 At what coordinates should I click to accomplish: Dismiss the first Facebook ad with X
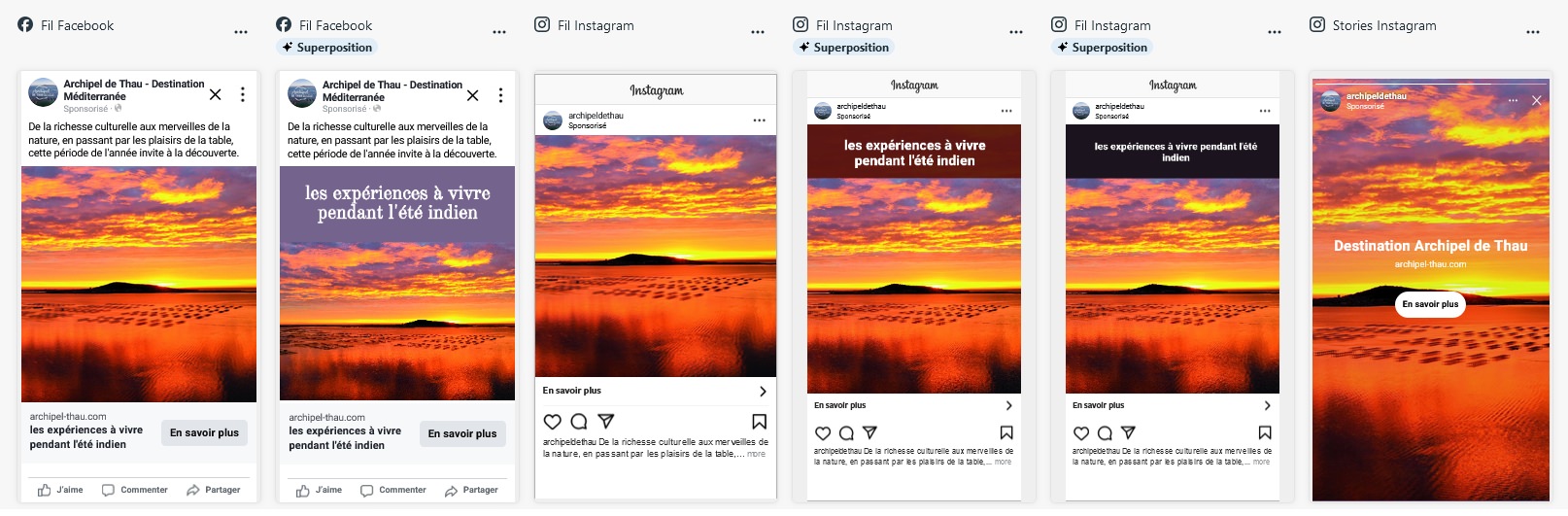pyautogui.click(x=215, y=94)
